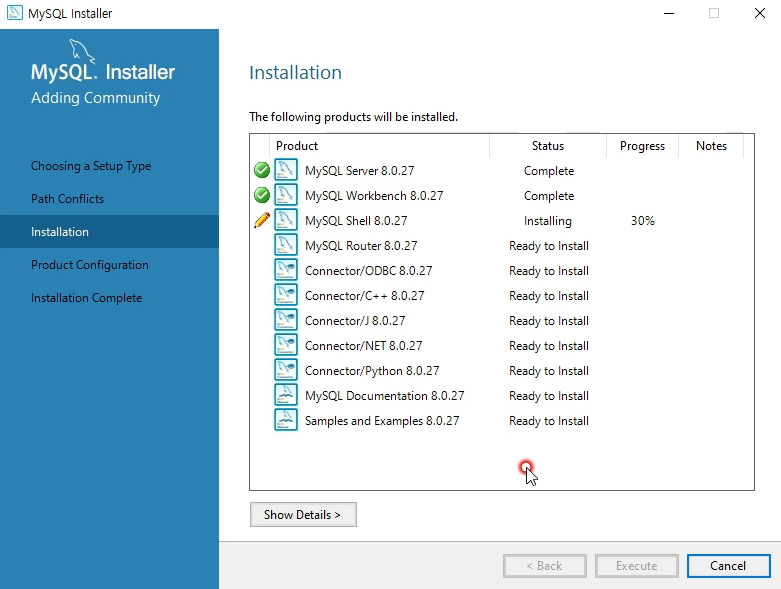Click the MySQL Installer title bar icon
This screenshot has height=589, width=781.
pyautogui.click(x=15, y=13)
